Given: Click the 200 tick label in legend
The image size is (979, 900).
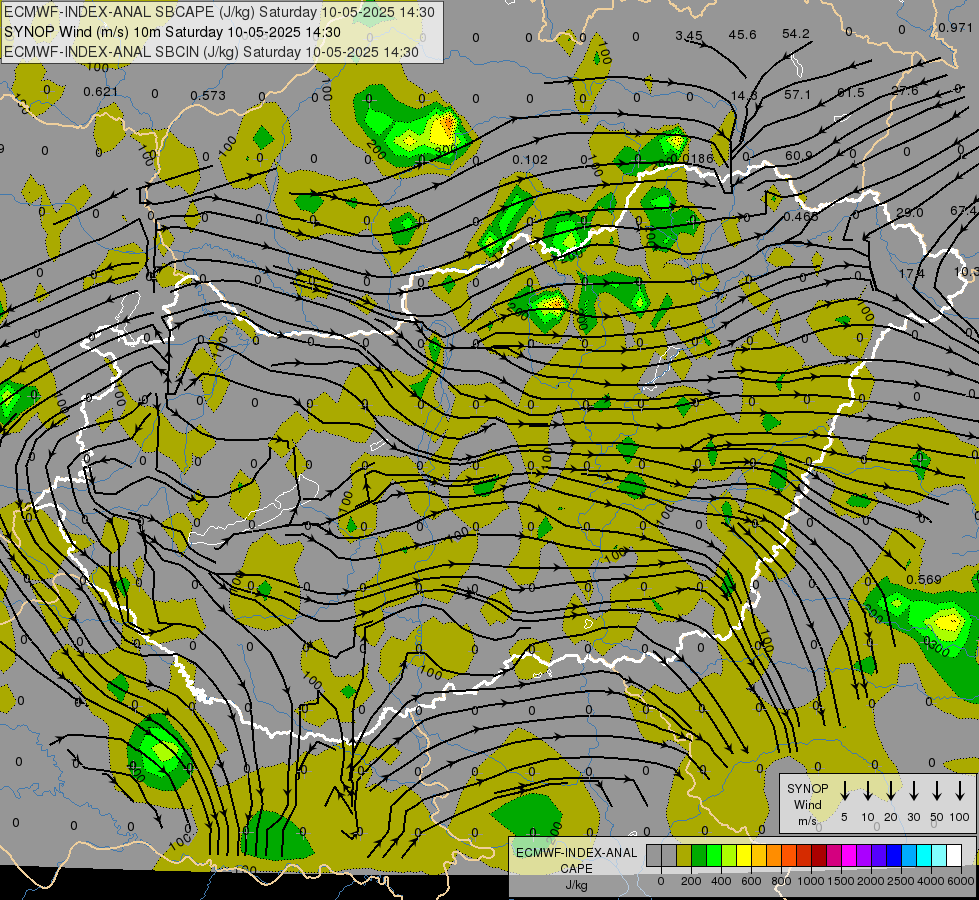Looking at the screenshot, I should pos(691,881).
